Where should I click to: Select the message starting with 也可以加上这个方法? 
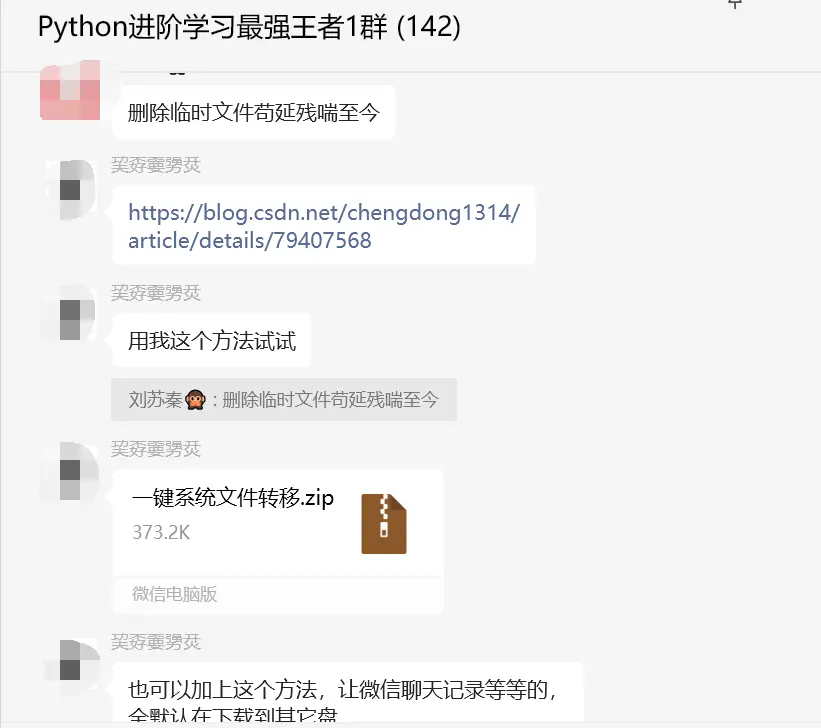[348, 693]
